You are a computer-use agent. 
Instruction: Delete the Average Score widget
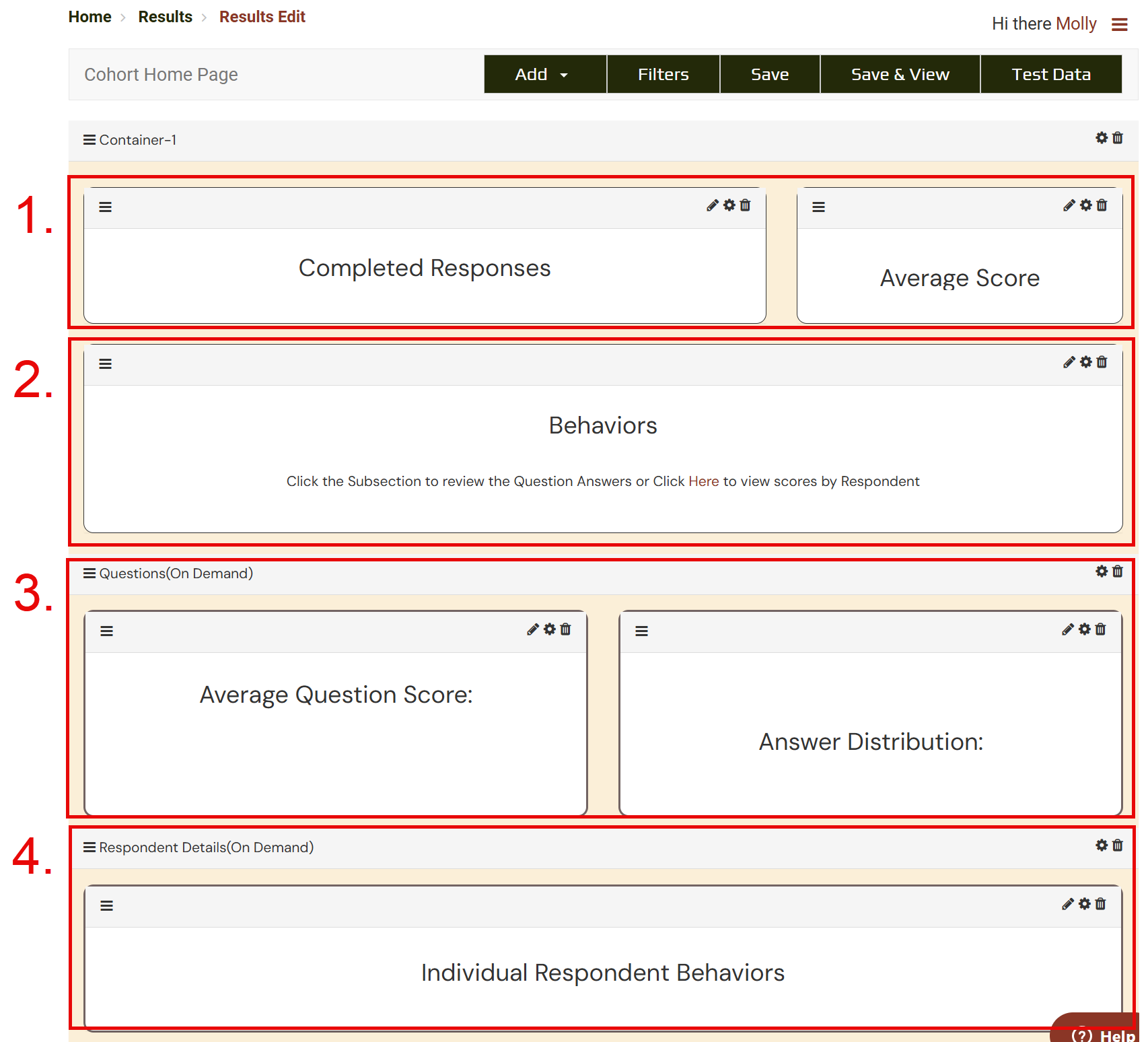(1102, 205)
